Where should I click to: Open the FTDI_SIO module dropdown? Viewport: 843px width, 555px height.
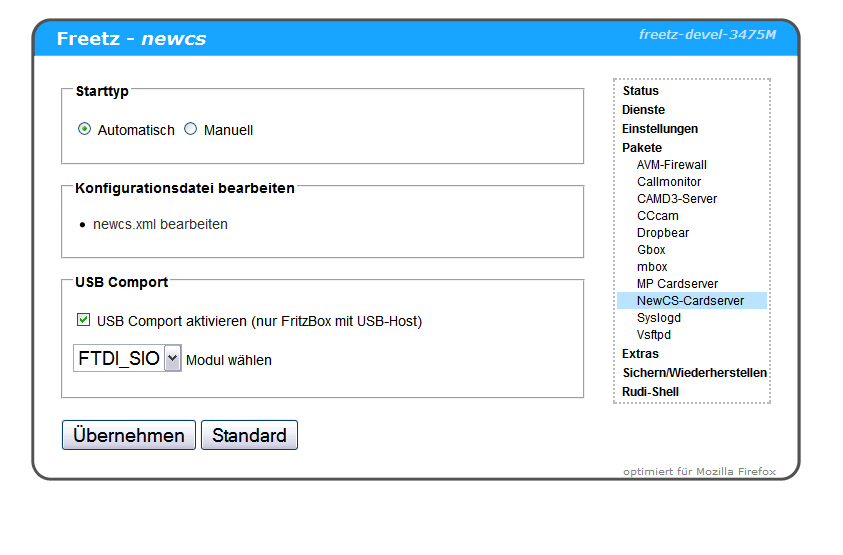tap(127, 359)
